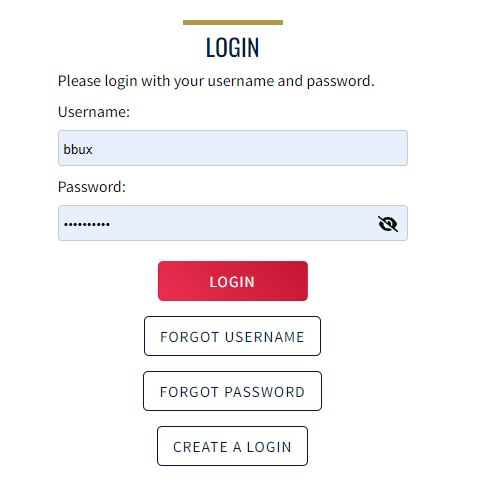This screenshot has height=483, width=482.
Task: Click the 'Username:' field label
Action: pyautogui.click(x=94, y=112)
